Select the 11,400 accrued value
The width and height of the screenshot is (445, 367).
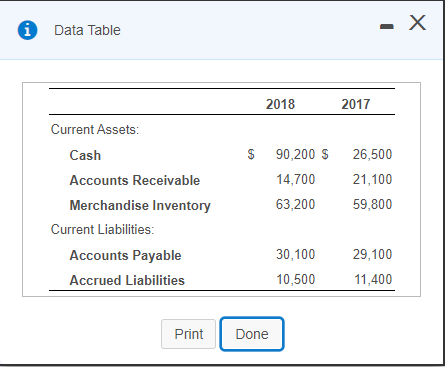click(373, 279)
